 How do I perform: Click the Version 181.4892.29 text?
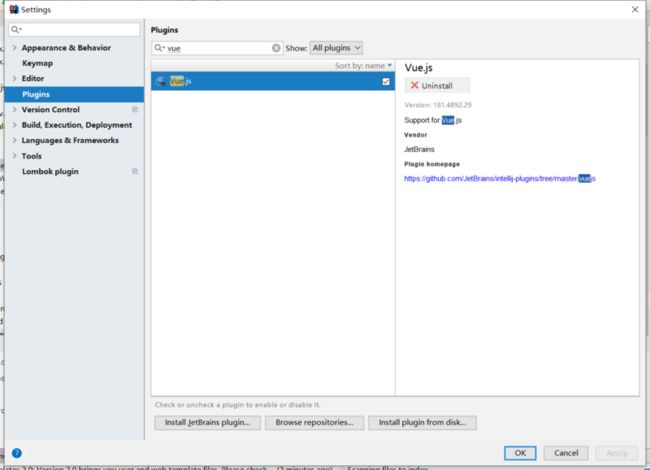tap(438, 105)
